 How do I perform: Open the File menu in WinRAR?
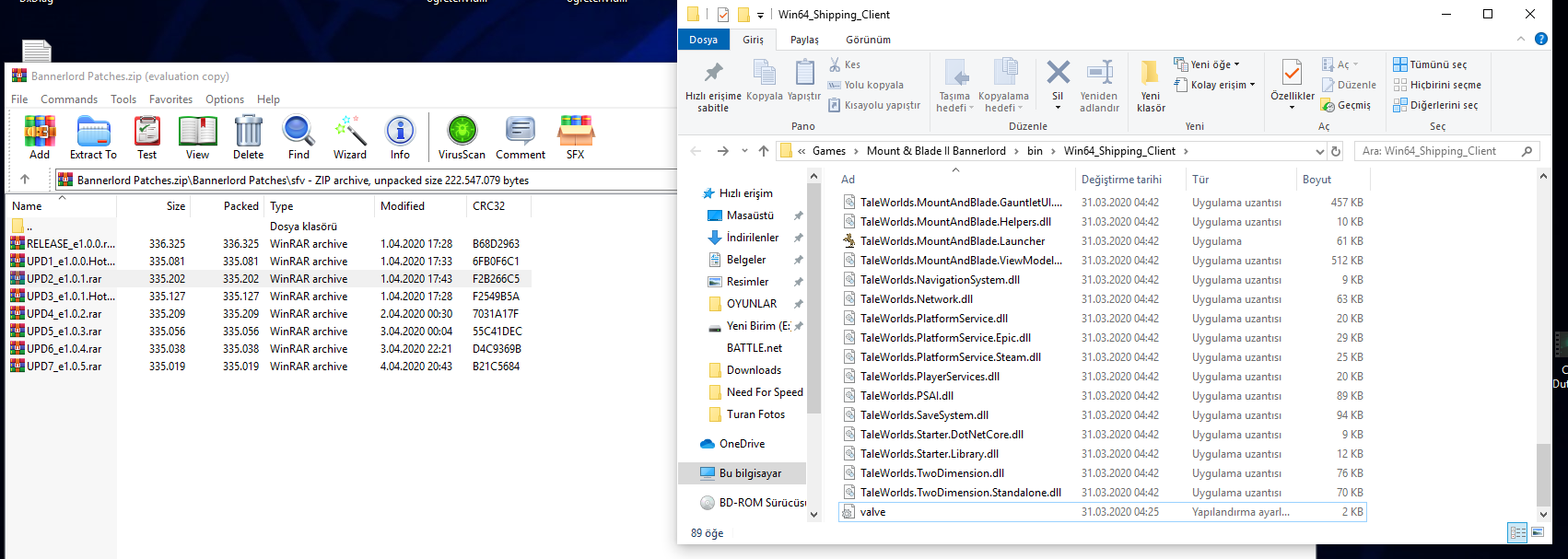point(19,99)
